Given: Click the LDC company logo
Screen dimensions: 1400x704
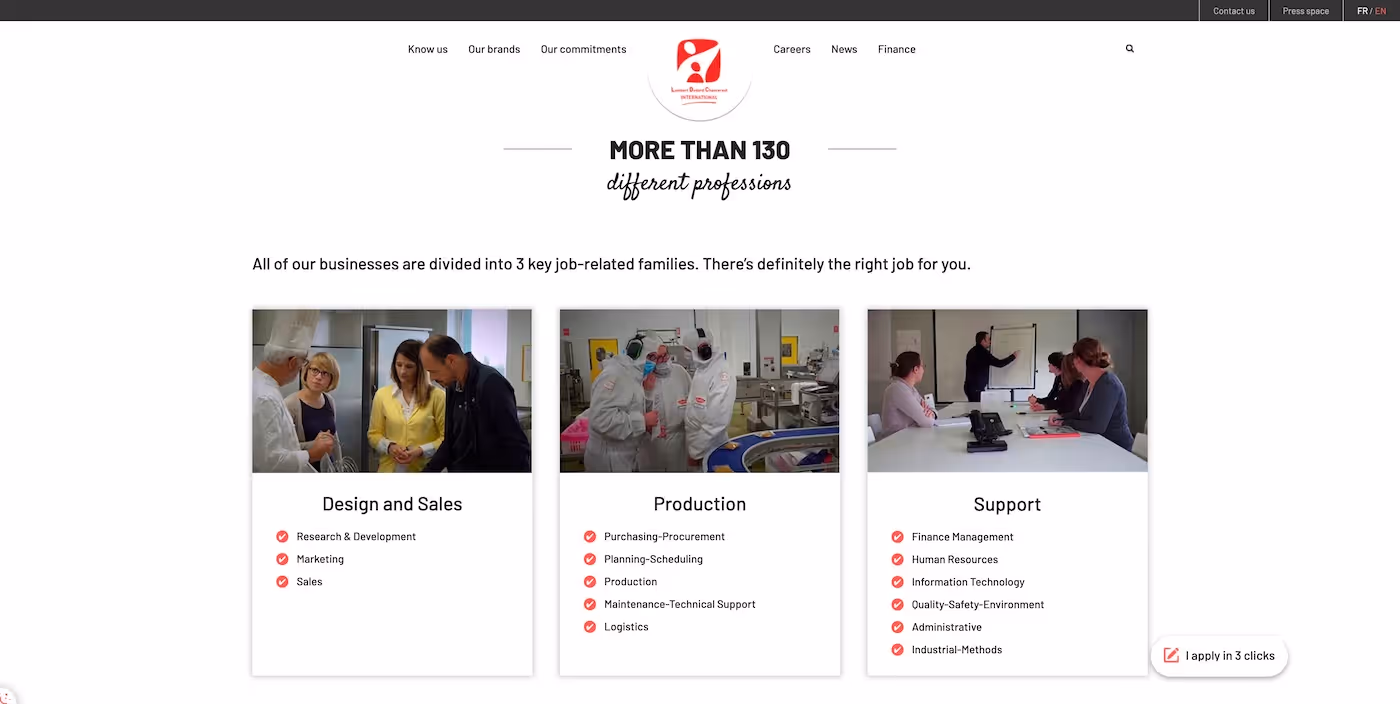Looking at the screenshot, I should click(699, 73).
